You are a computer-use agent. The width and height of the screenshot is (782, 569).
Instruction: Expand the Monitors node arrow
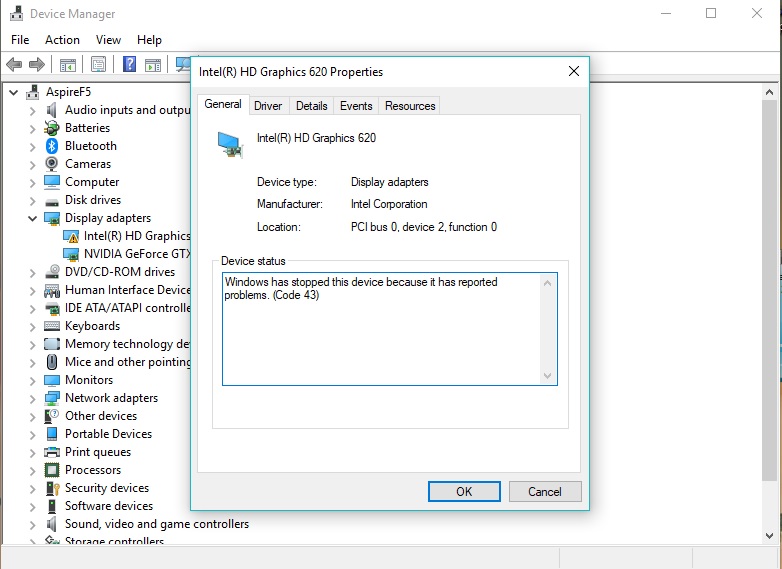click(33, 380)
